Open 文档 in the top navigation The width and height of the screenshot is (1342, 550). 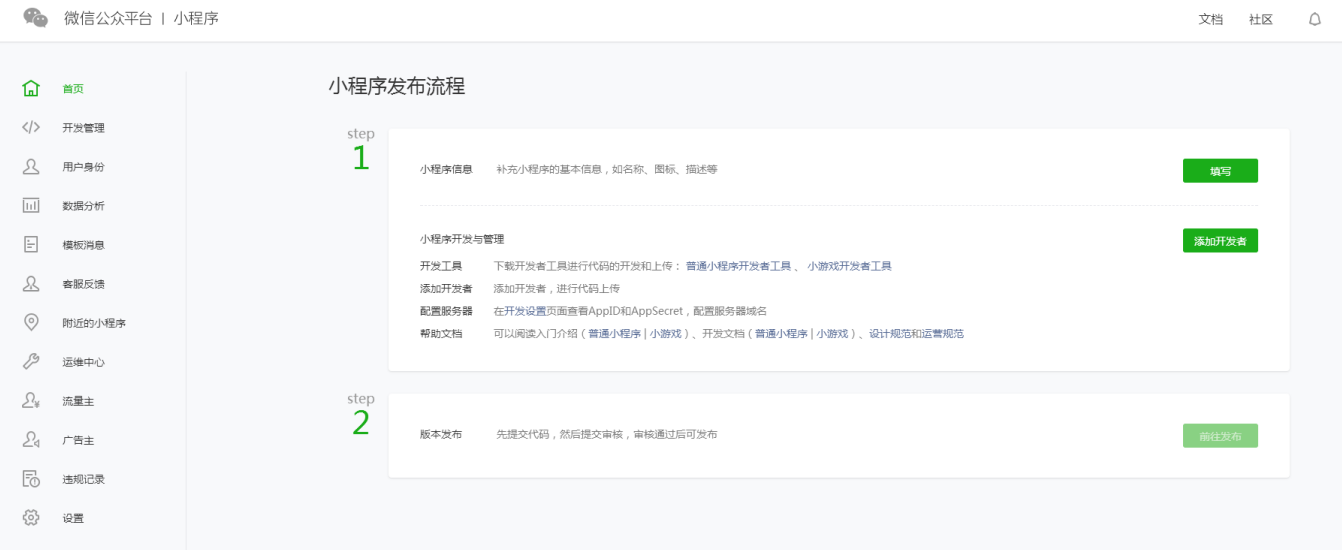click(x=1211, y=19)
